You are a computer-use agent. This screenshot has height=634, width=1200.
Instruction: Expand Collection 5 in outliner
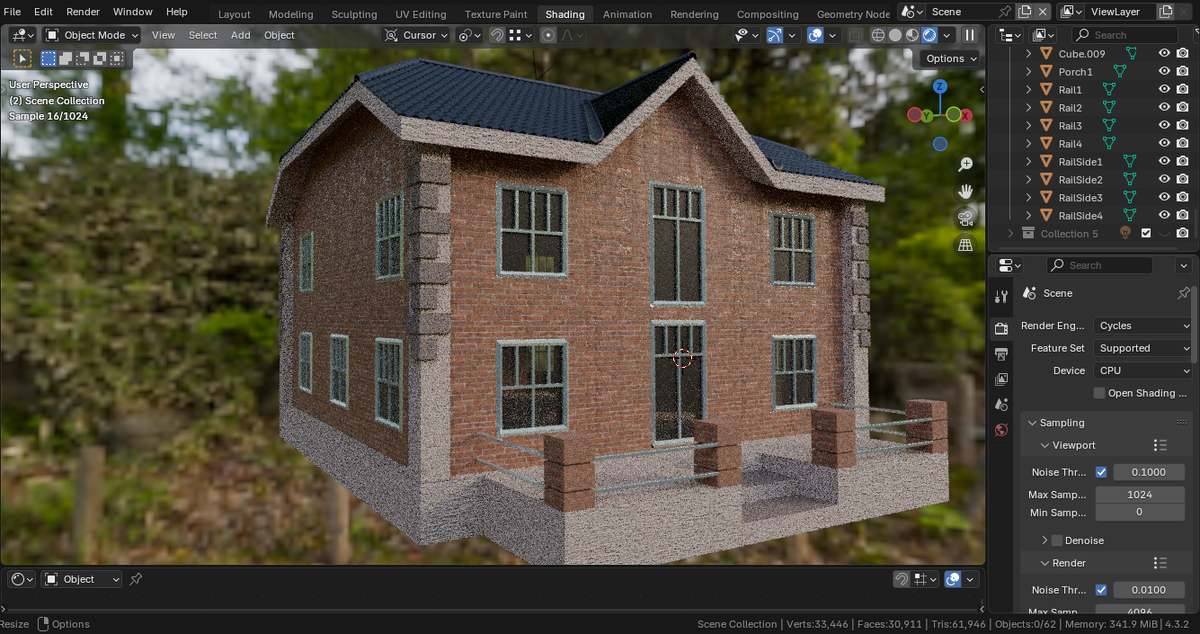coord(1010,233)
